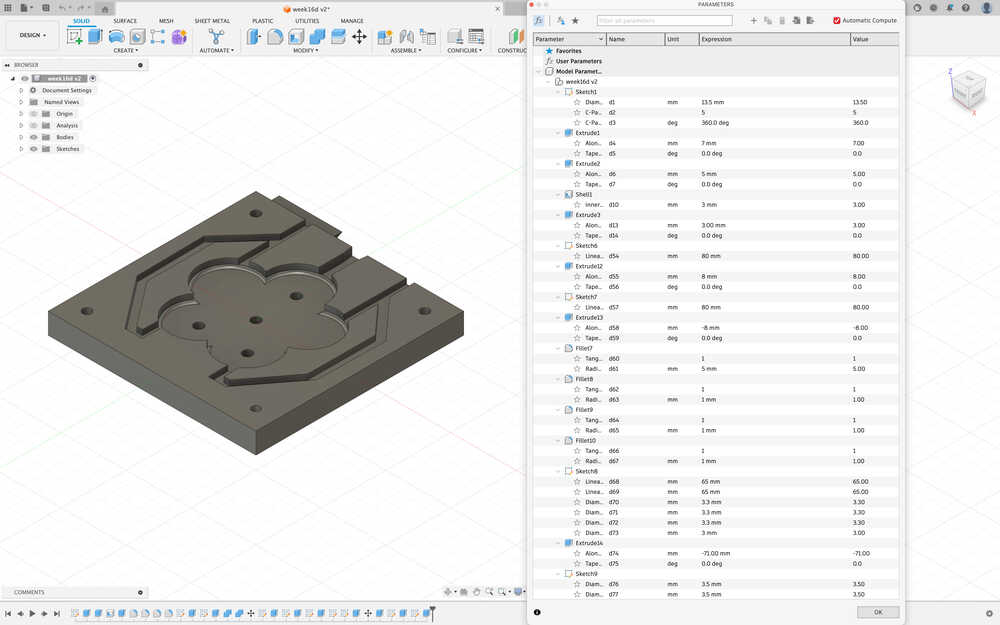Click the add user parameter plus icon
Viewport: 1000px width, 625px height.
point(753,20)
